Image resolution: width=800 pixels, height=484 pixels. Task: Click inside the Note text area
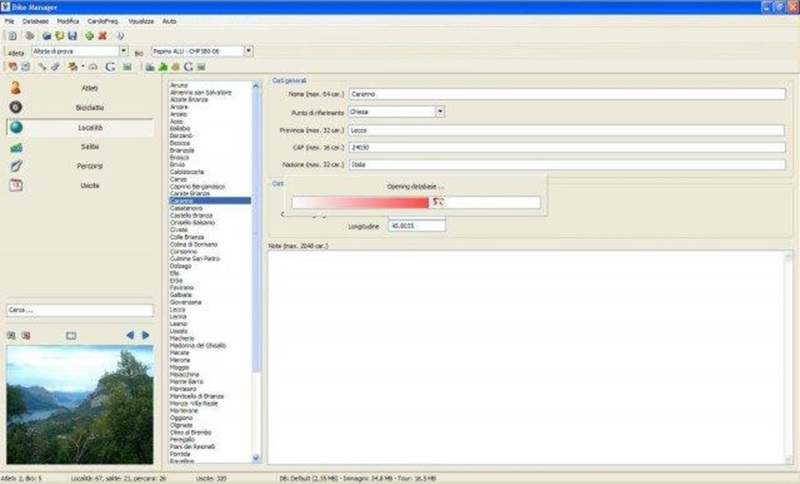click(526, 357)
